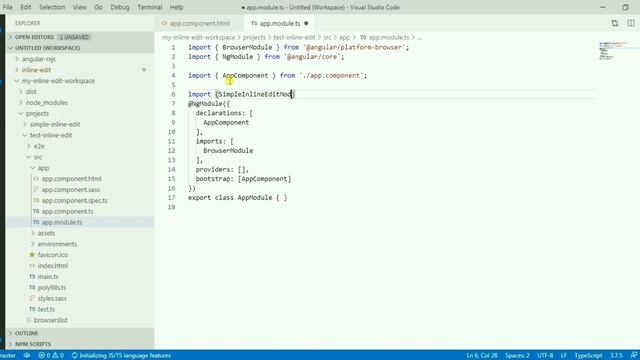
Task: Change UTF-8 file encoding
Action: (x=545, y=356)
